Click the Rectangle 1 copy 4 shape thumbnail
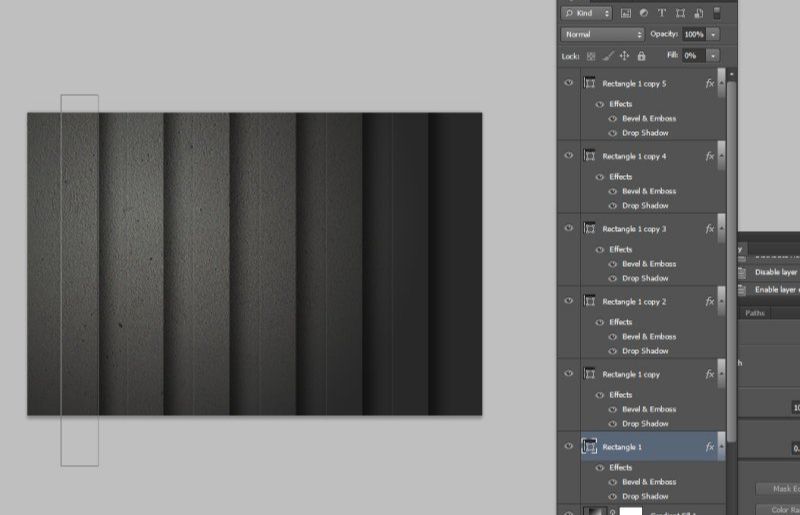This screenshot has width=800, height=515. point(590,156)
